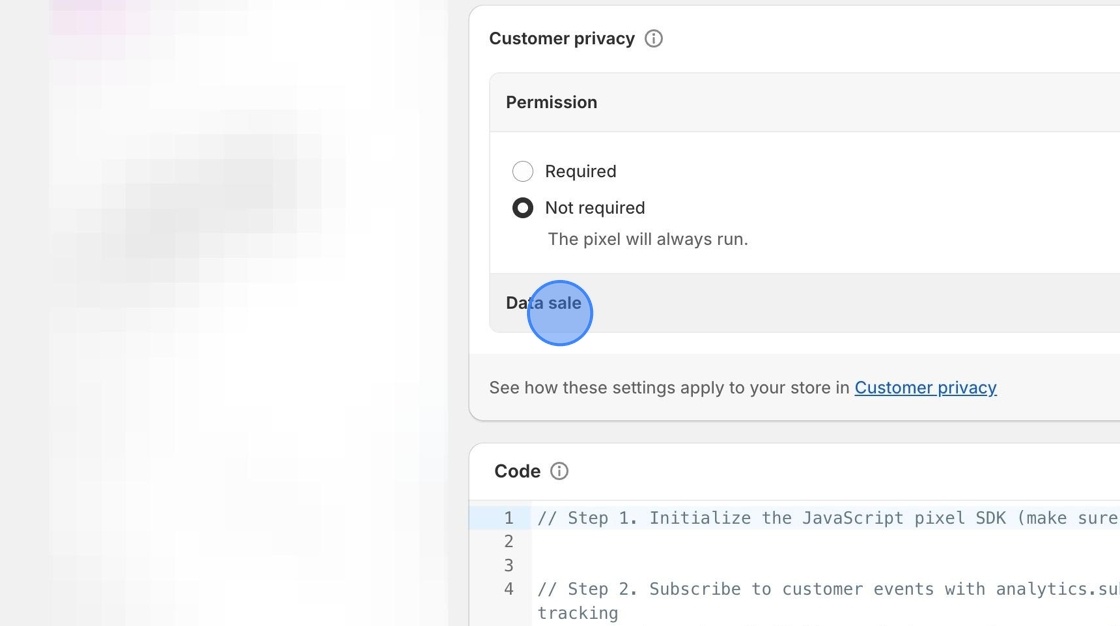Open the Customer privacy info tooltip
This screenshot has width=1120, height=626.
tap(653, 38)
